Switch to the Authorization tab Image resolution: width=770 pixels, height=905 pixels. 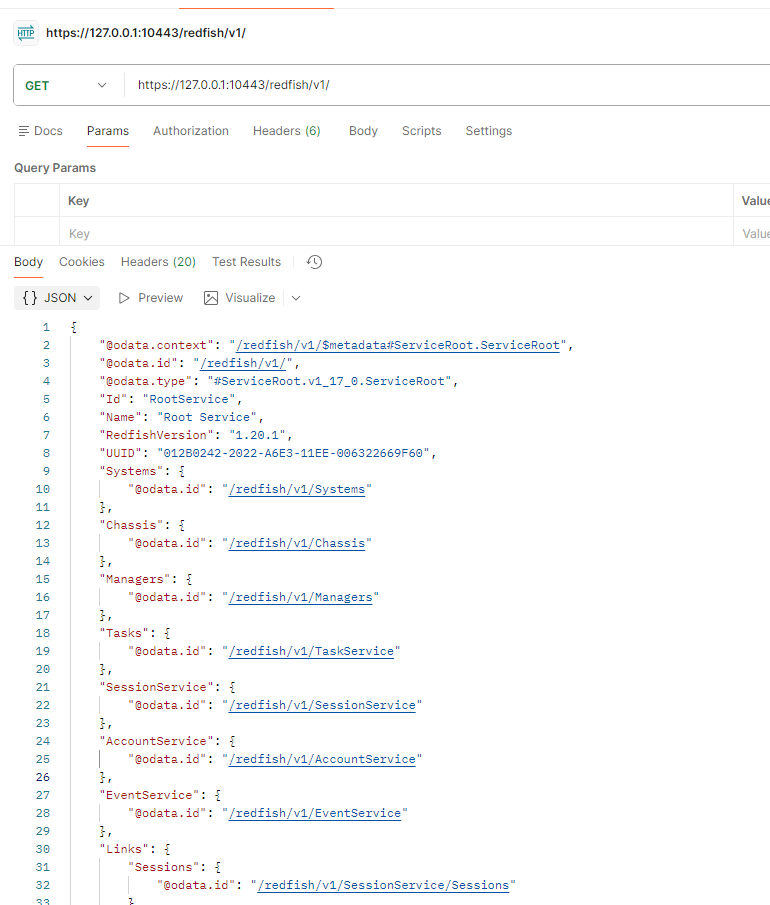point(191,131)
